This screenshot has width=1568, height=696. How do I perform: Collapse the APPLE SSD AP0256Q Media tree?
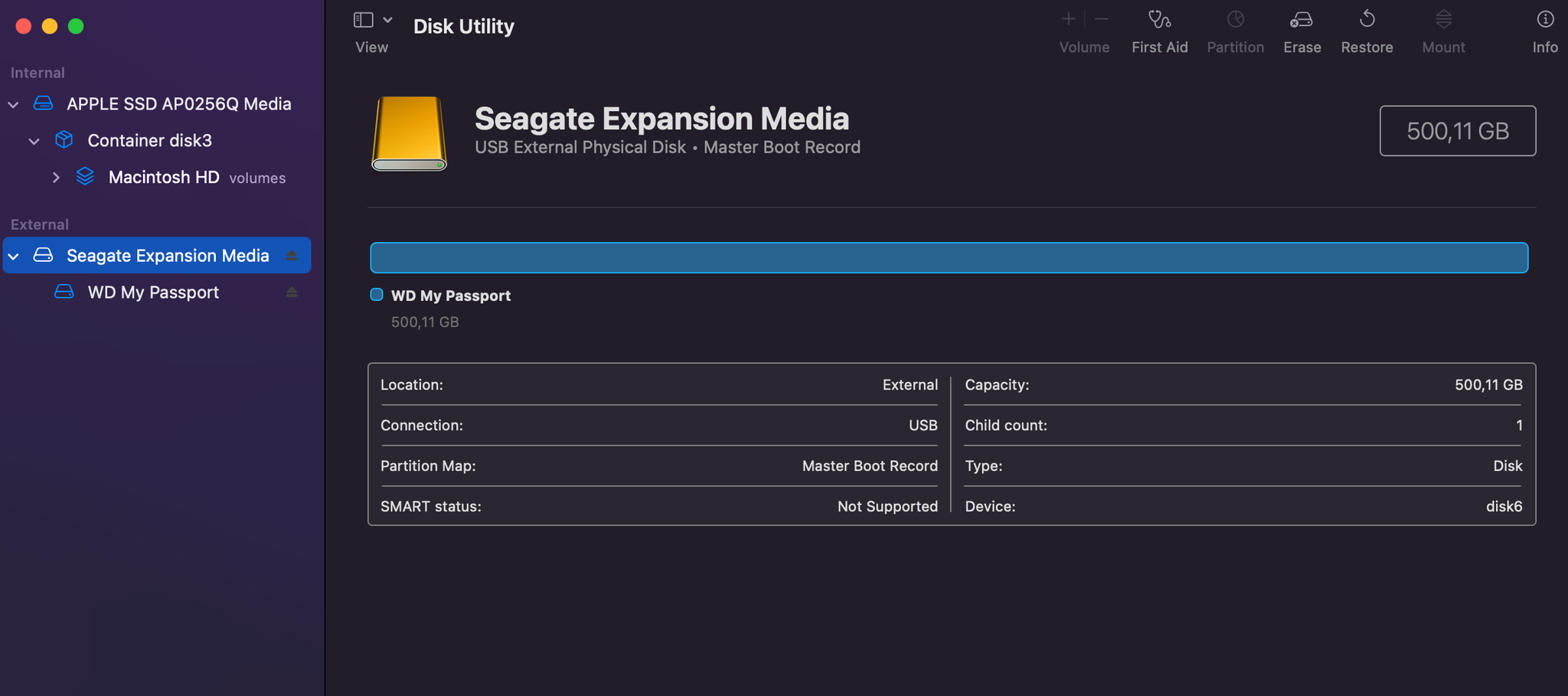pyautogui.click(x=13, y=104)
